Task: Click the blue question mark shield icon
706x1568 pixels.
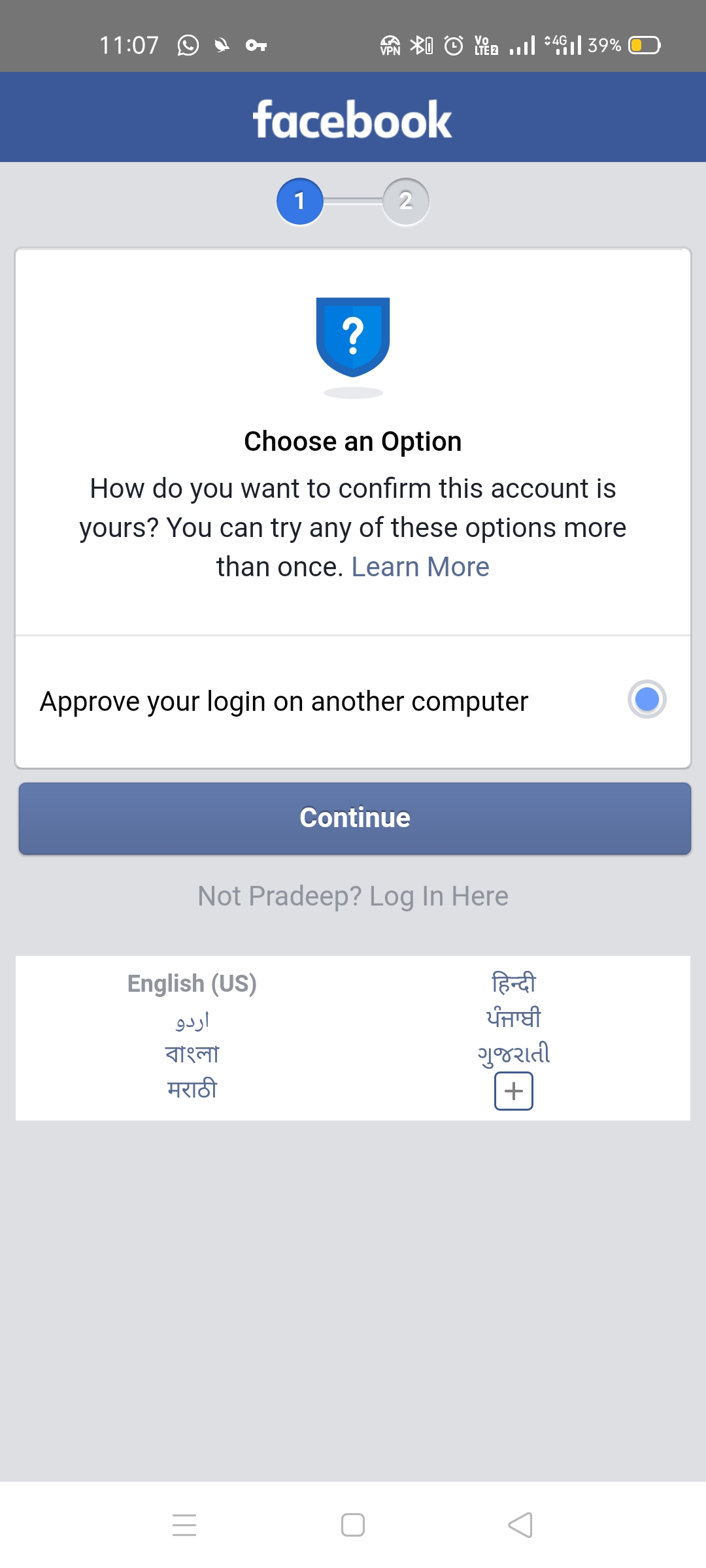Action: click(353, 337)
